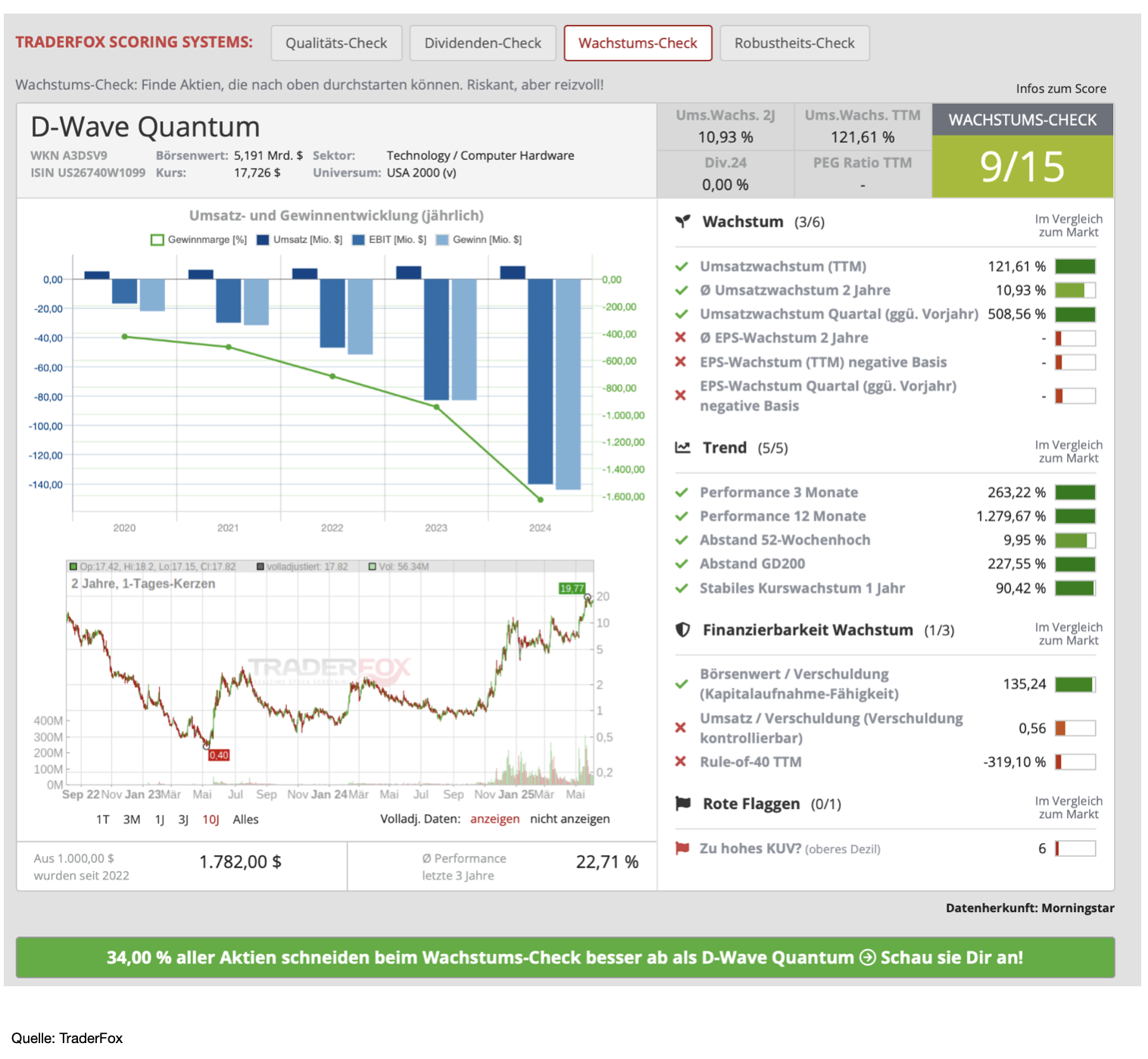Click the Finanzierbarkeit Wachstum shield icon
1148x1059 pixels.
pyautogui.click(x=682, y=629)
